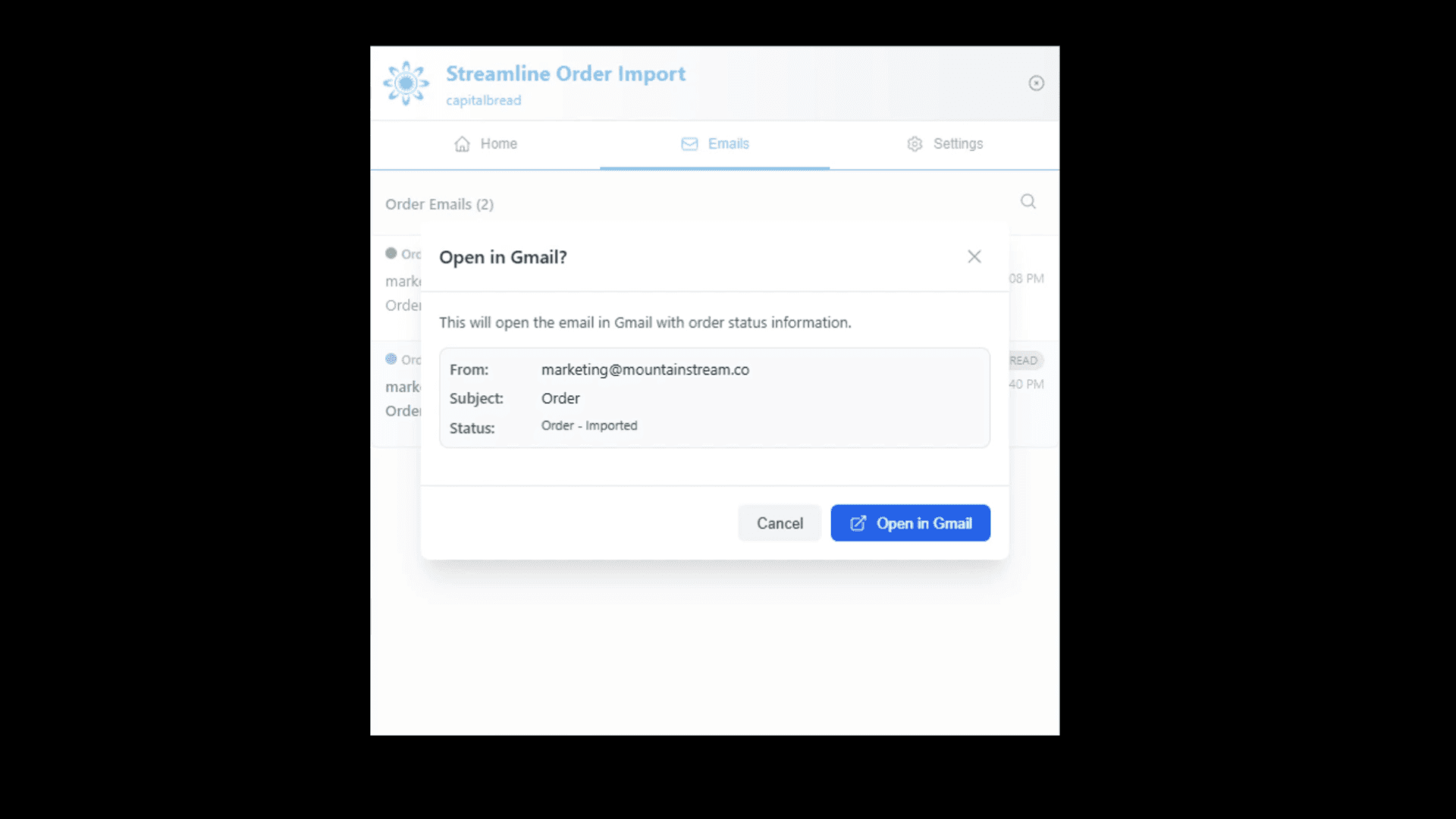Image resolution: width=1456 pixels, height=819 pixels.
Task: Select the Emails tab
Action: tap(714, 144)
